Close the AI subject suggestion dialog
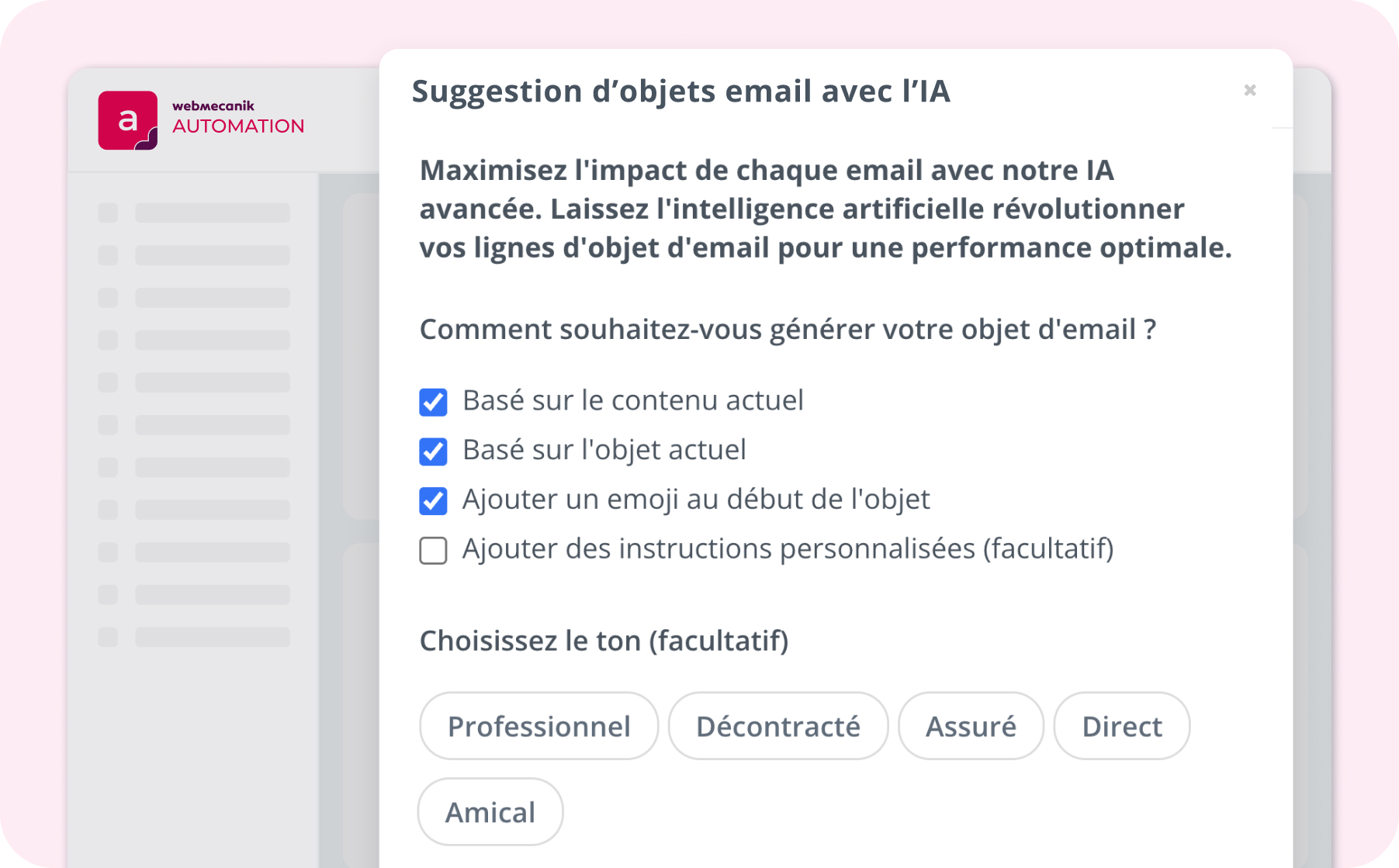1399x868 pixels. click(1249, 91)
